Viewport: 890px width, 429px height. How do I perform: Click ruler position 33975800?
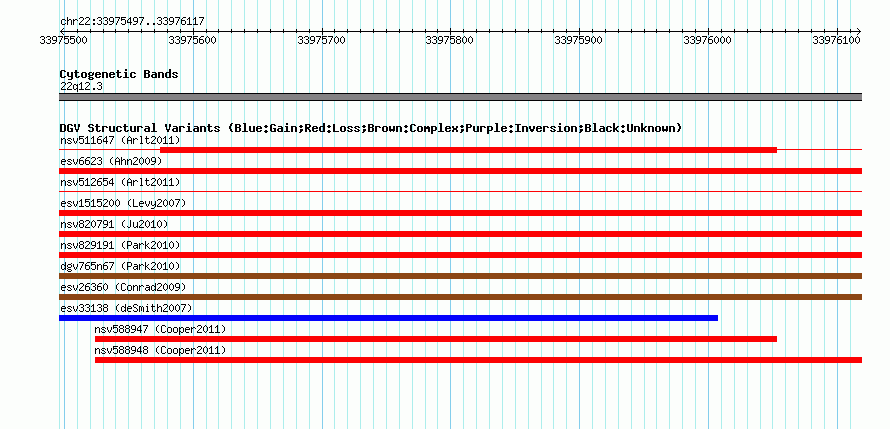[451, 40]
